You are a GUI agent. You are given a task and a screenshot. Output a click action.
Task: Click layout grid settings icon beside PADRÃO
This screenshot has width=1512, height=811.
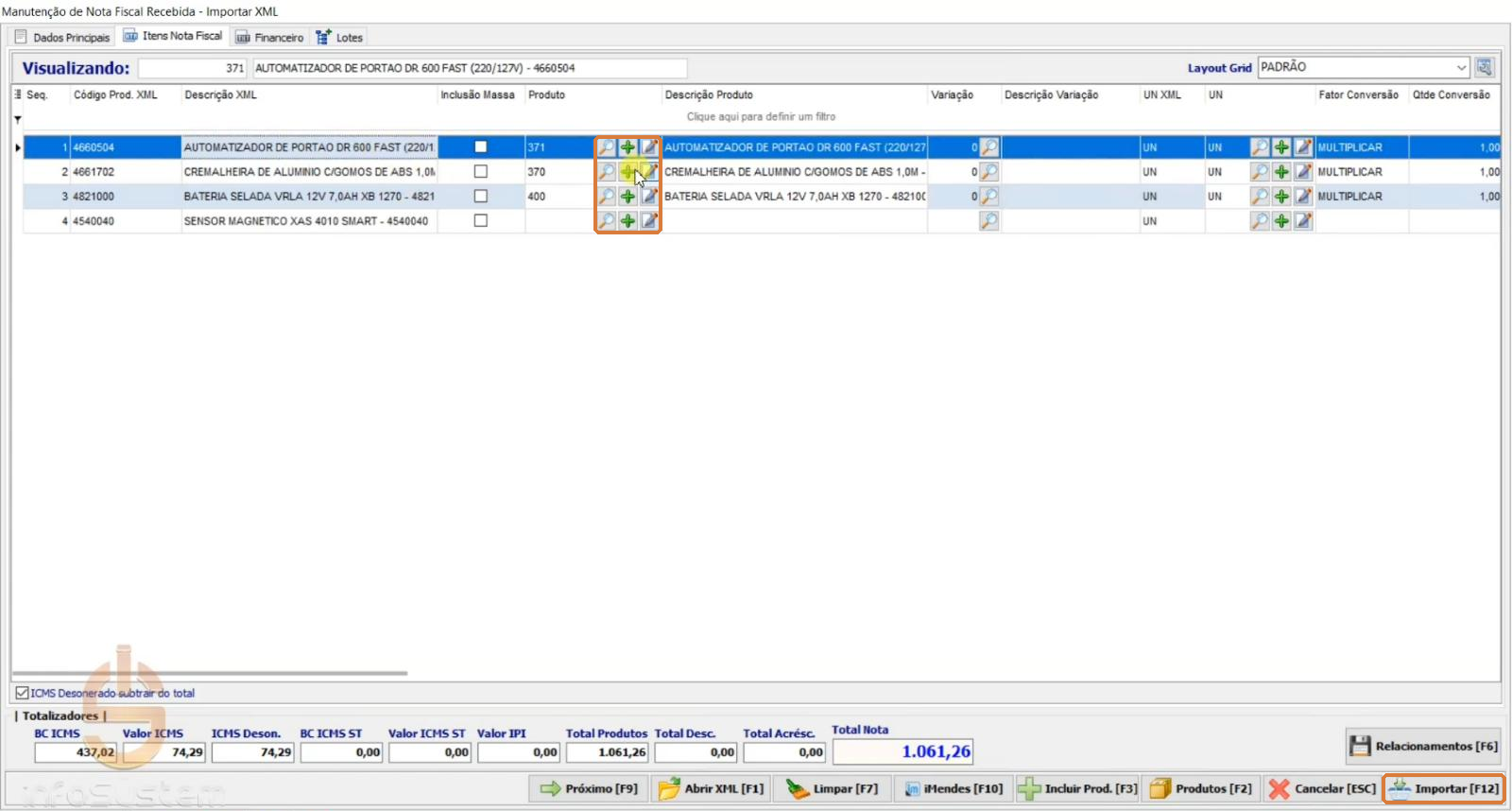click(1485, 67)
